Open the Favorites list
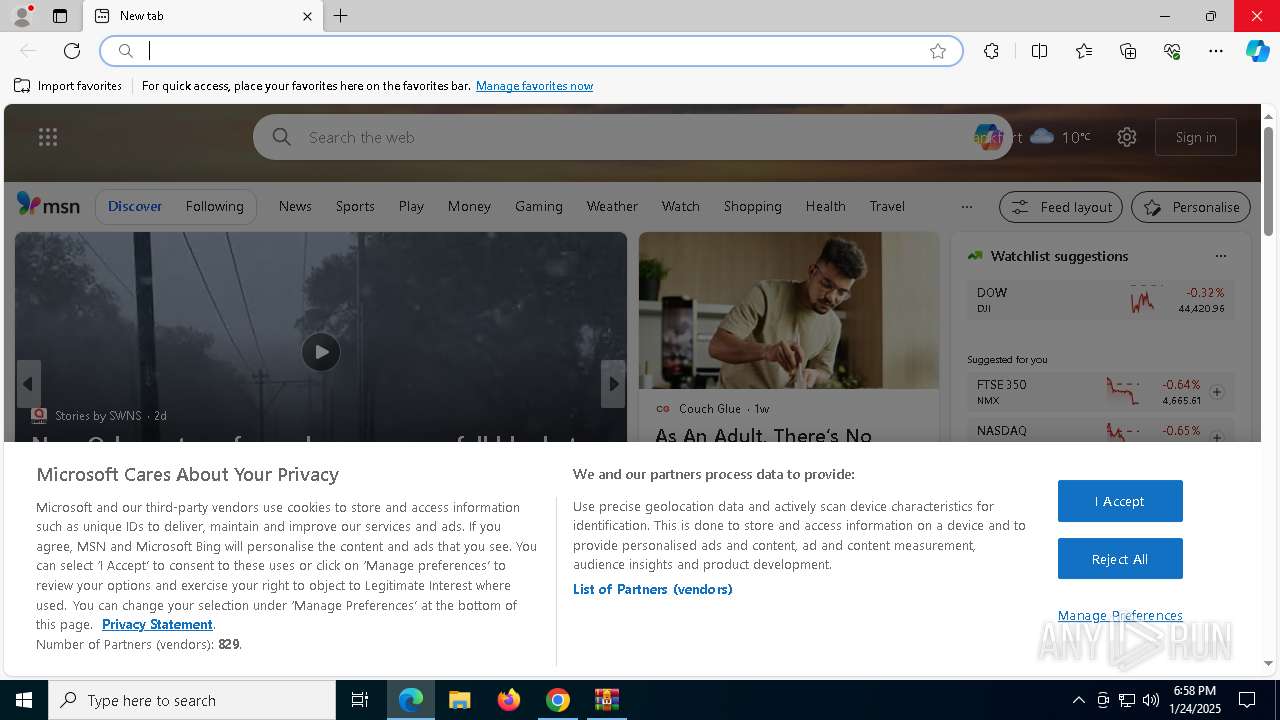The image size is (1280, 720). (1084, 51)
